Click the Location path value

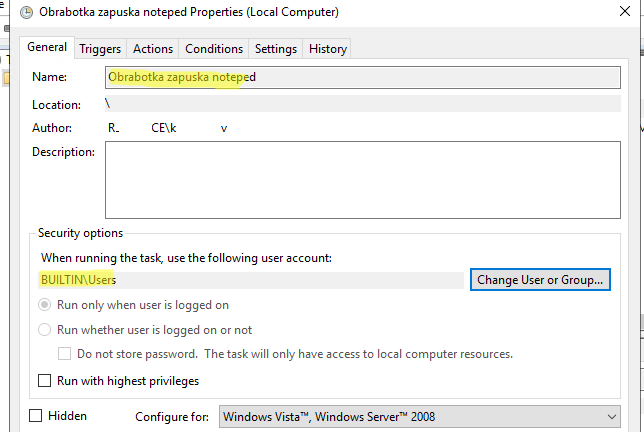[363, 104]
